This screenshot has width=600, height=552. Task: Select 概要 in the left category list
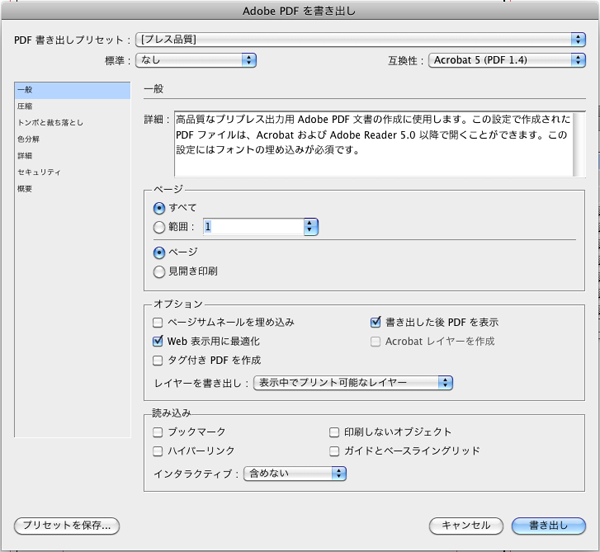[x=72, y=189]
